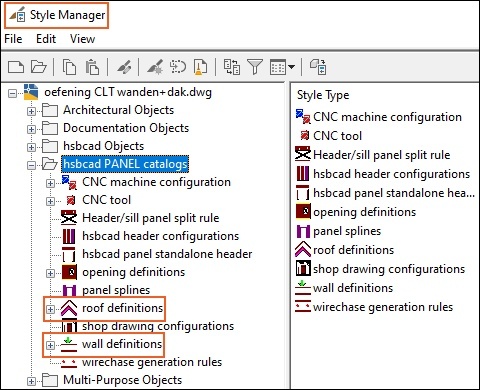The height and width of the screenshot is (390, 480).
Task: Click the Paste toolbar icon
Action: click(92, 67)
